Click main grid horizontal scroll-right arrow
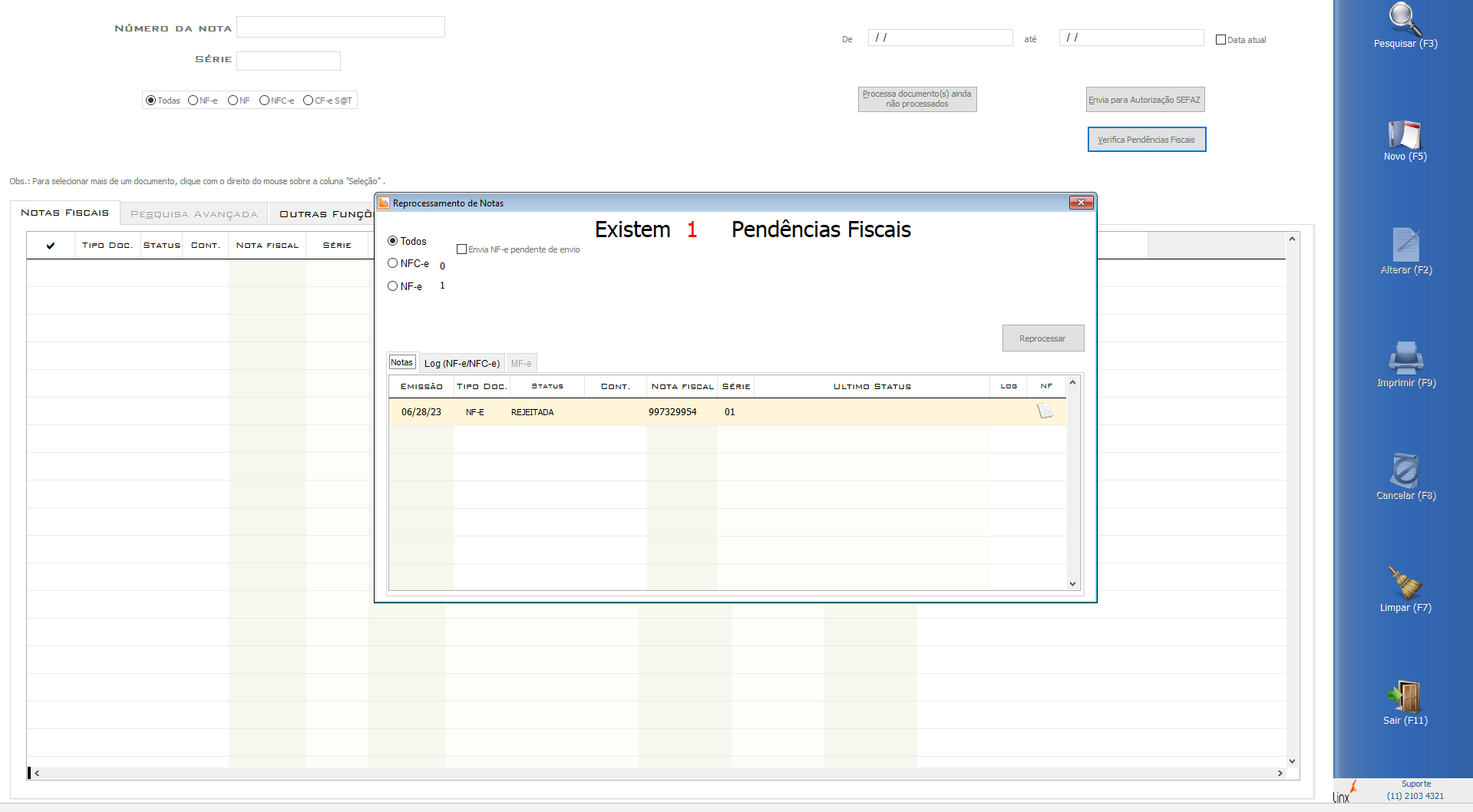 coord(1280,774)
